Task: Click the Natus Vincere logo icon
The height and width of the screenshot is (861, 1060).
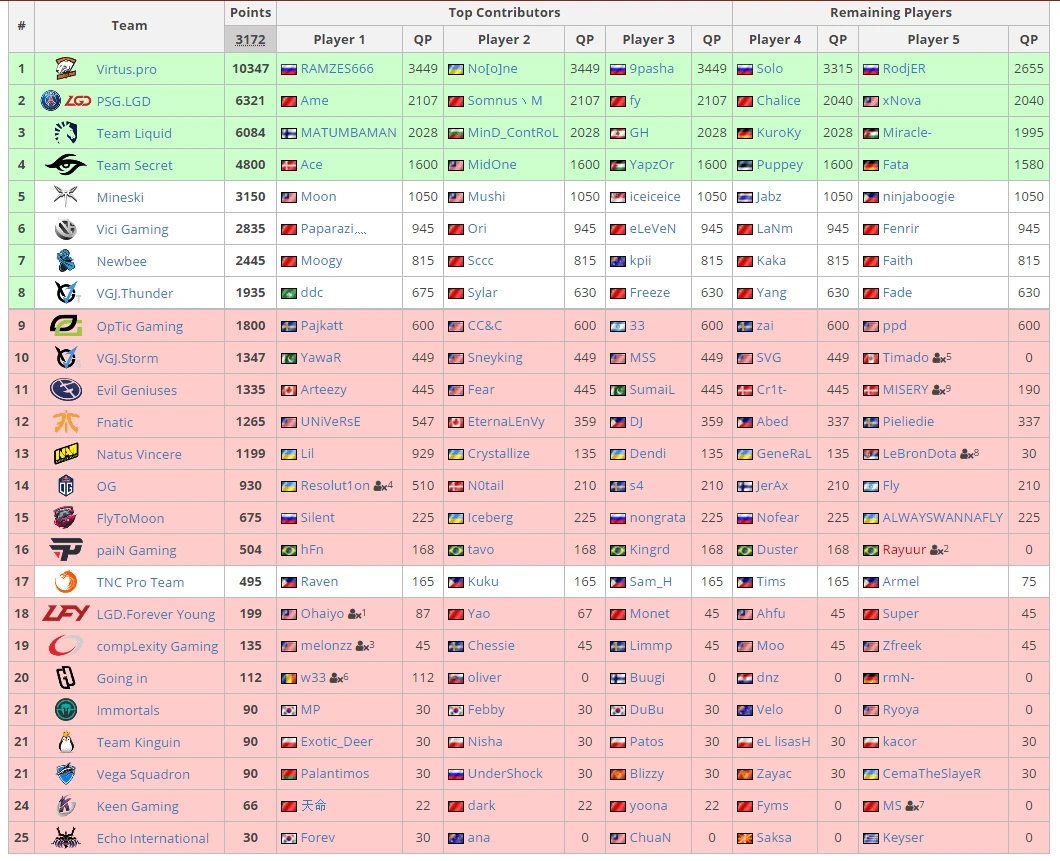Action: coord(66,454)
